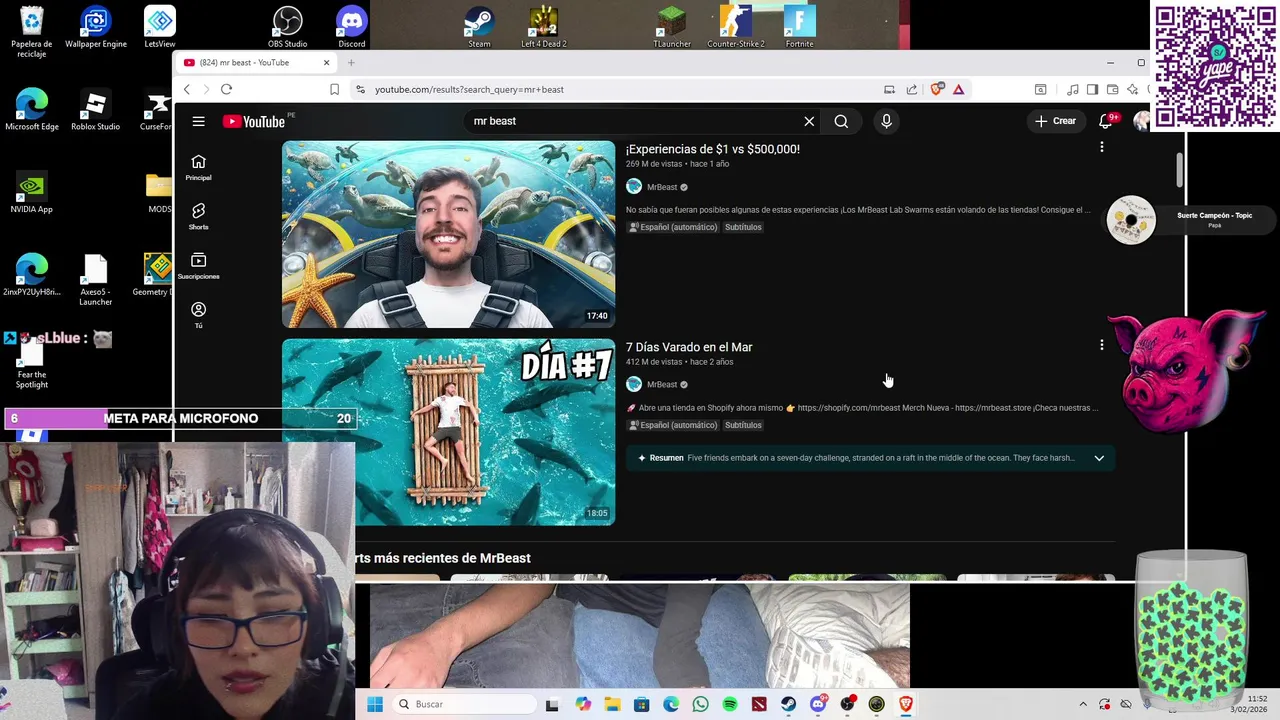Image resolution: width=1280 pixels, height=720 pixels.
Task: Show hidden tray icons chevron
Action: coord(1082,704)
